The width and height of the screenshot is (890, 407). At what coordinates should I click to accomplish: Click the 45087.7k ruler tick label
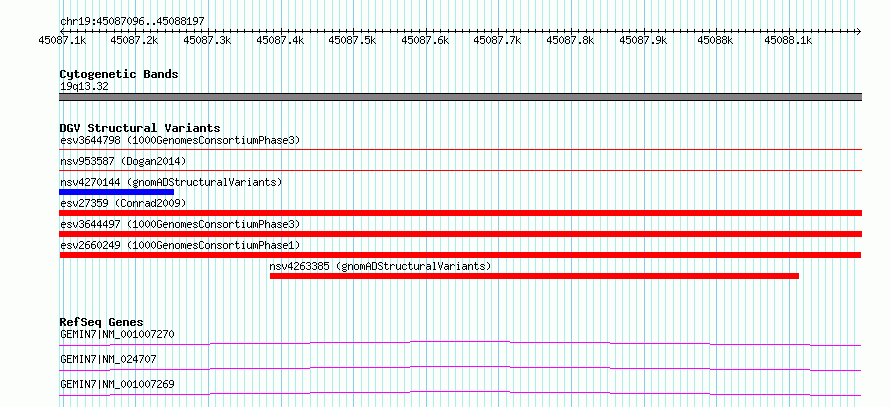(x=498, y=40)
